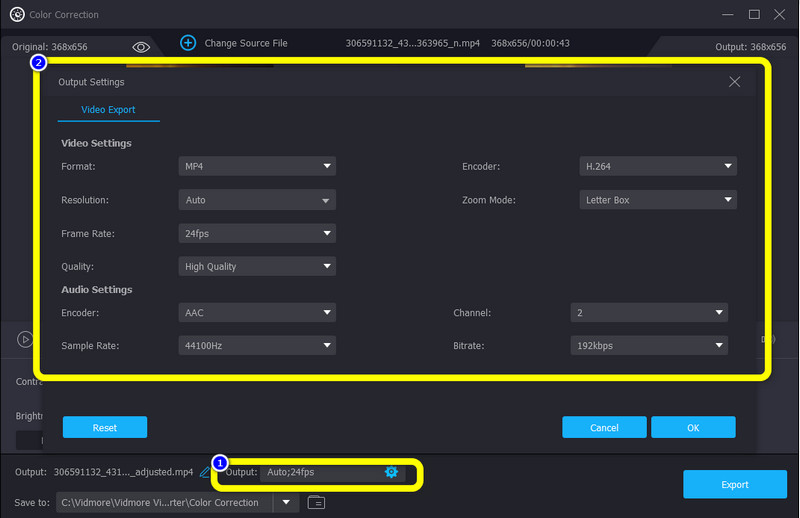800x518 pixels.
Task: Click the Color Correction app logo icon
Action: click(x=16, y=15)
